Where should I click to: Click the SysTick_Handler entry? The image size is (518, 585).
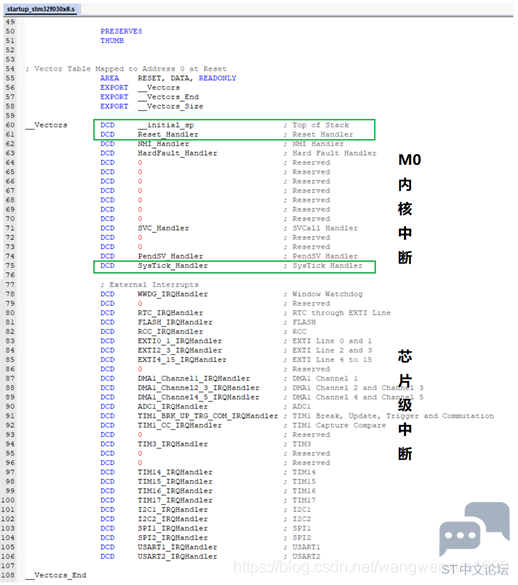coord(173,266)
